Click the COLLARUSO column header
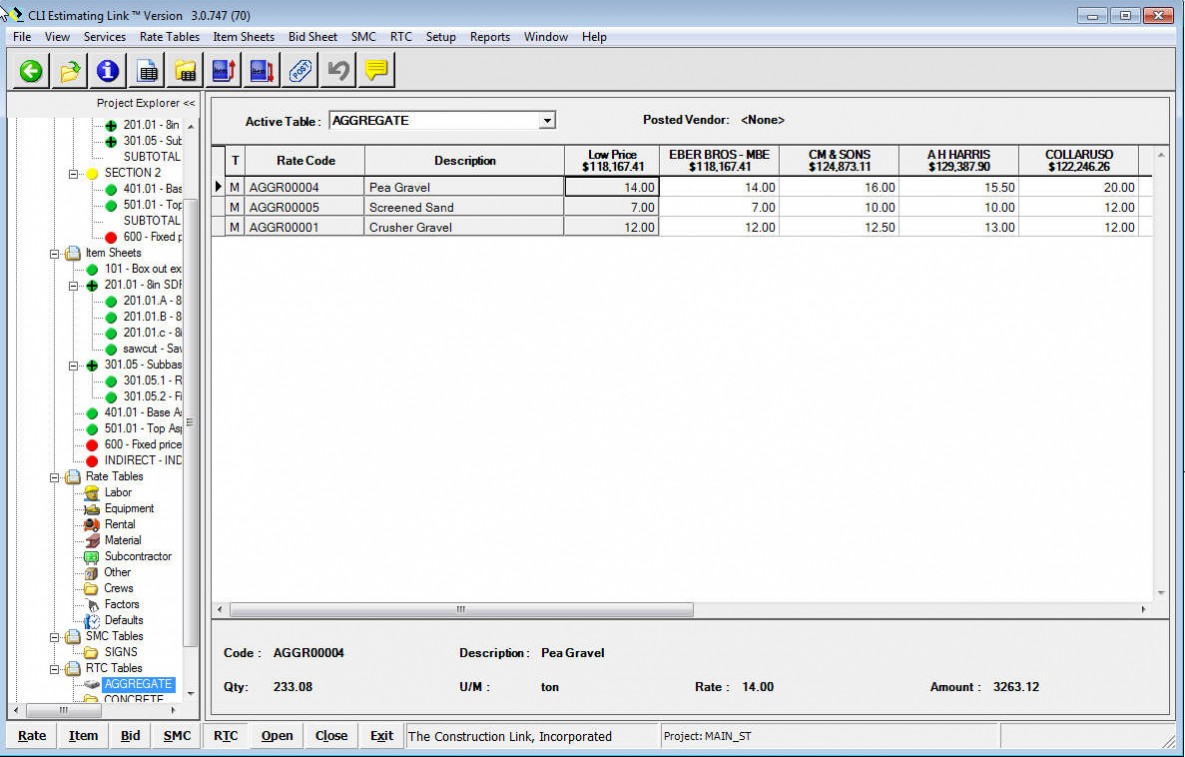 1078,160
